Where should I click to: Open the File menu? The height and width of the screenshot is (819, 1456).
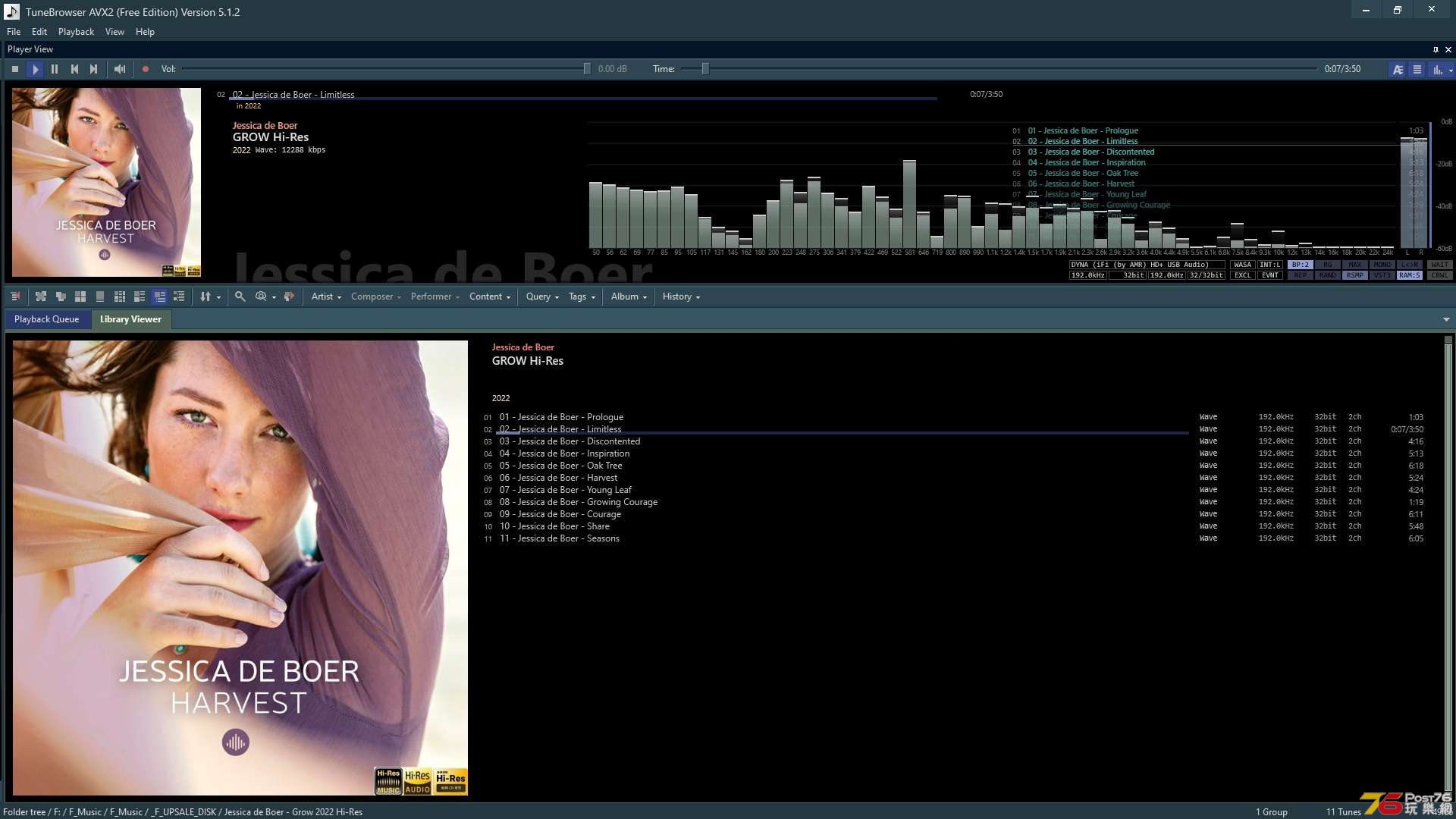click(x=14, y=32)
